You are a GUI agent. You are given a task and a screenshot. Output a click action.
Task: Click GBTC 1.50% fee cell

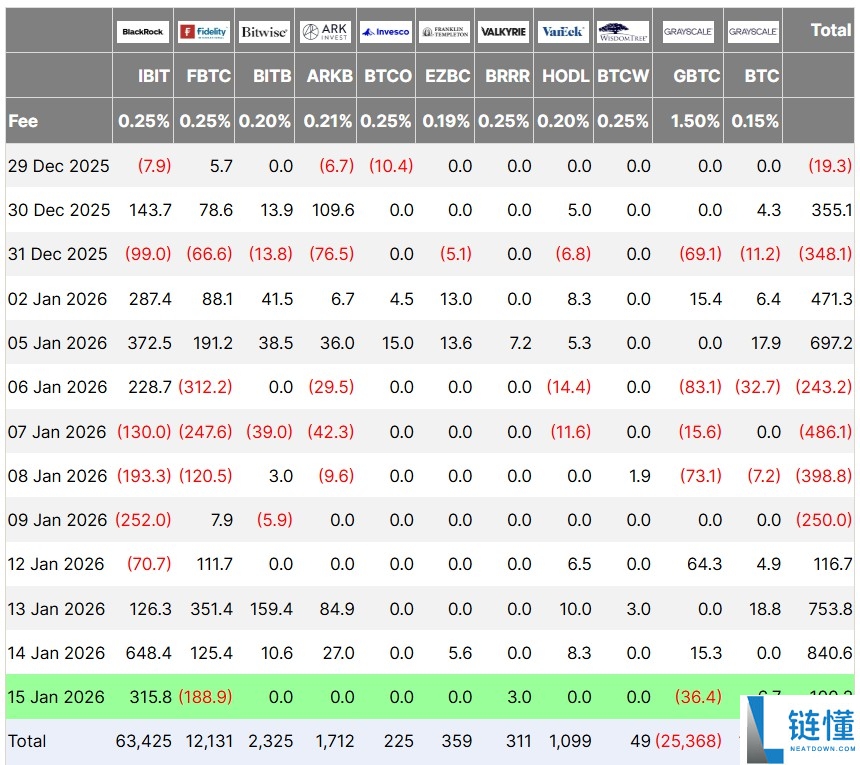695,121
